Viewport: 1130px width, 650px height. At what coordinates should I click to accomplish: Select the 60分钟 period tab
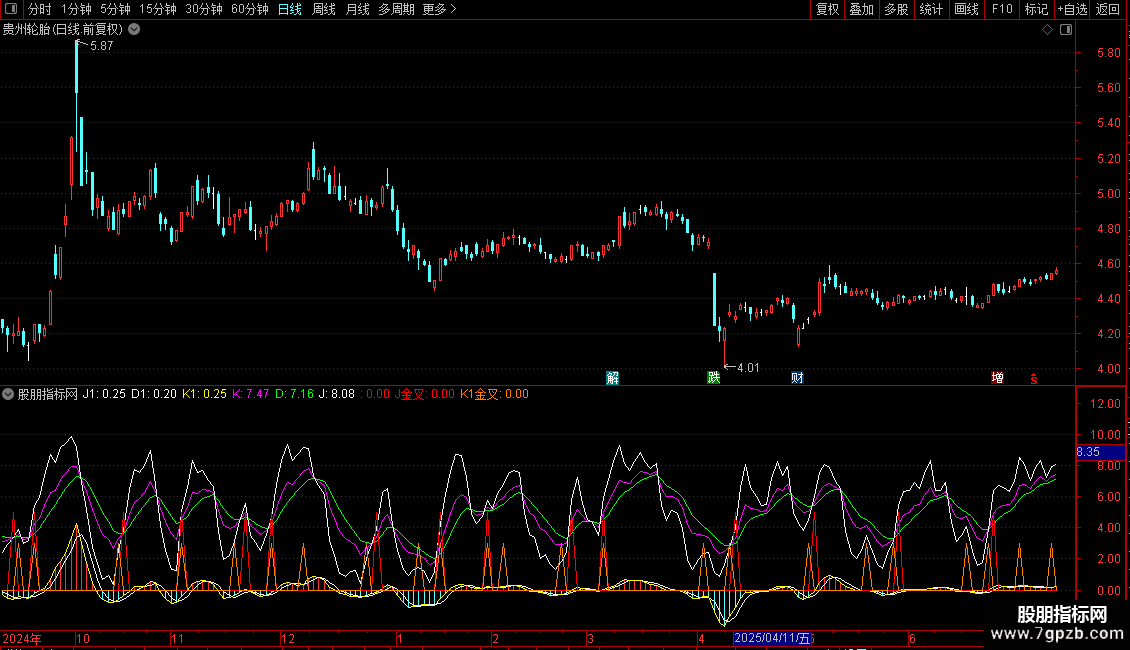tap(249, 10)
